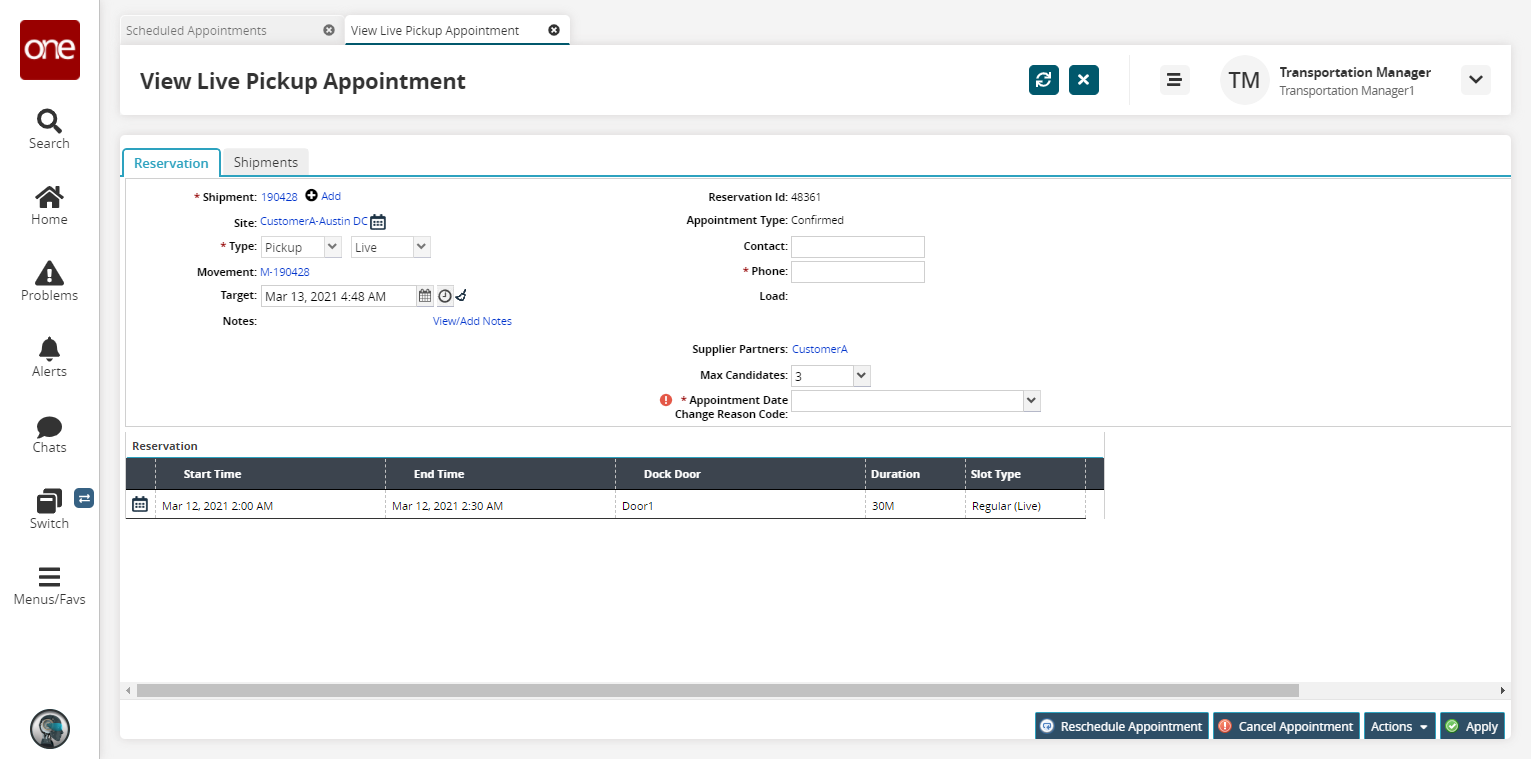This screenshot has height=759, width=1531.
Task: Click the horizontal scrollbar thumb
Action: coord(717,690)
